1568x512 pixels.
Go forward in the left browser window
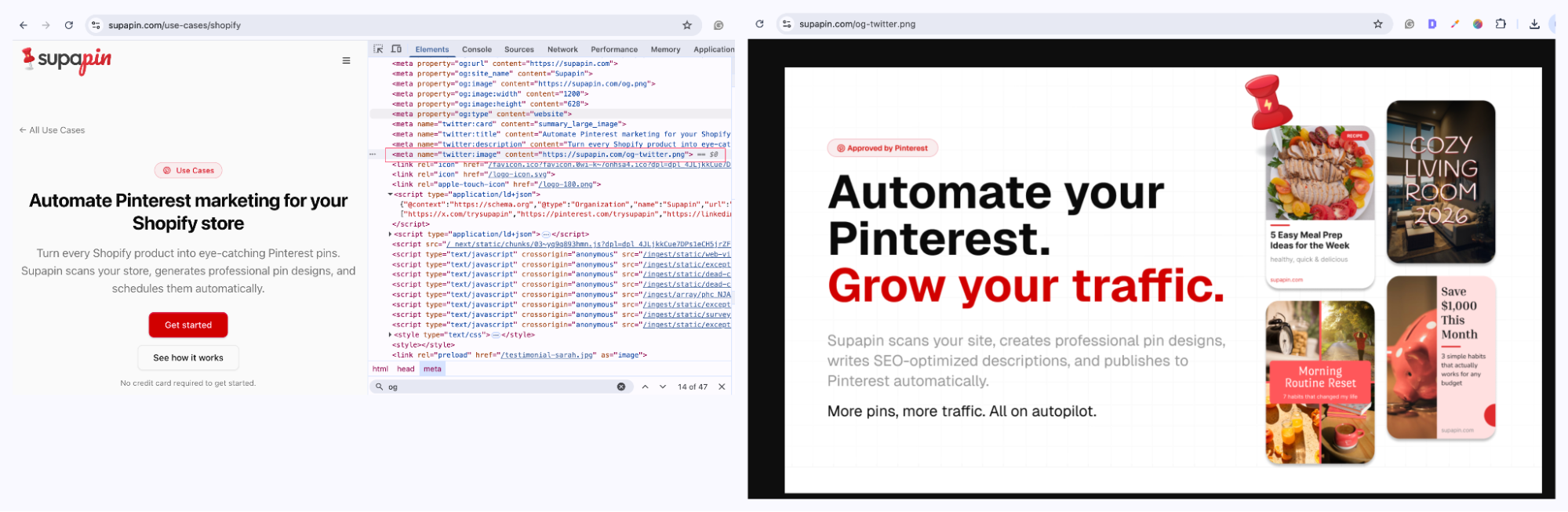click(x=46, y=25)
